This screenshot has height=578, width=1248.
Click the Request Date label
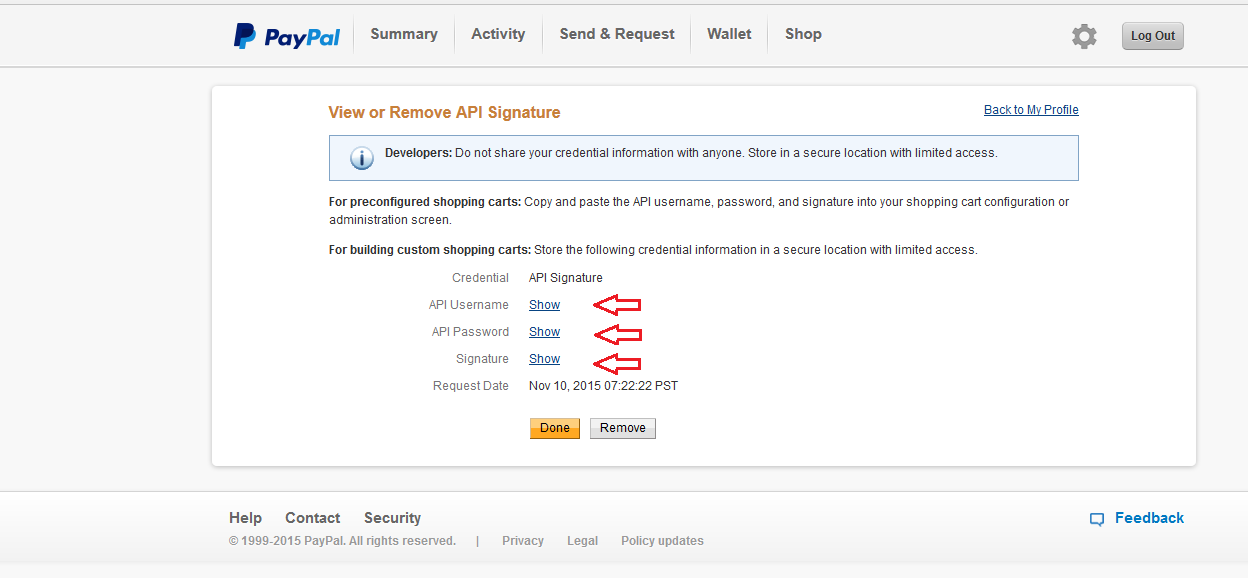(x=471, y=386)
